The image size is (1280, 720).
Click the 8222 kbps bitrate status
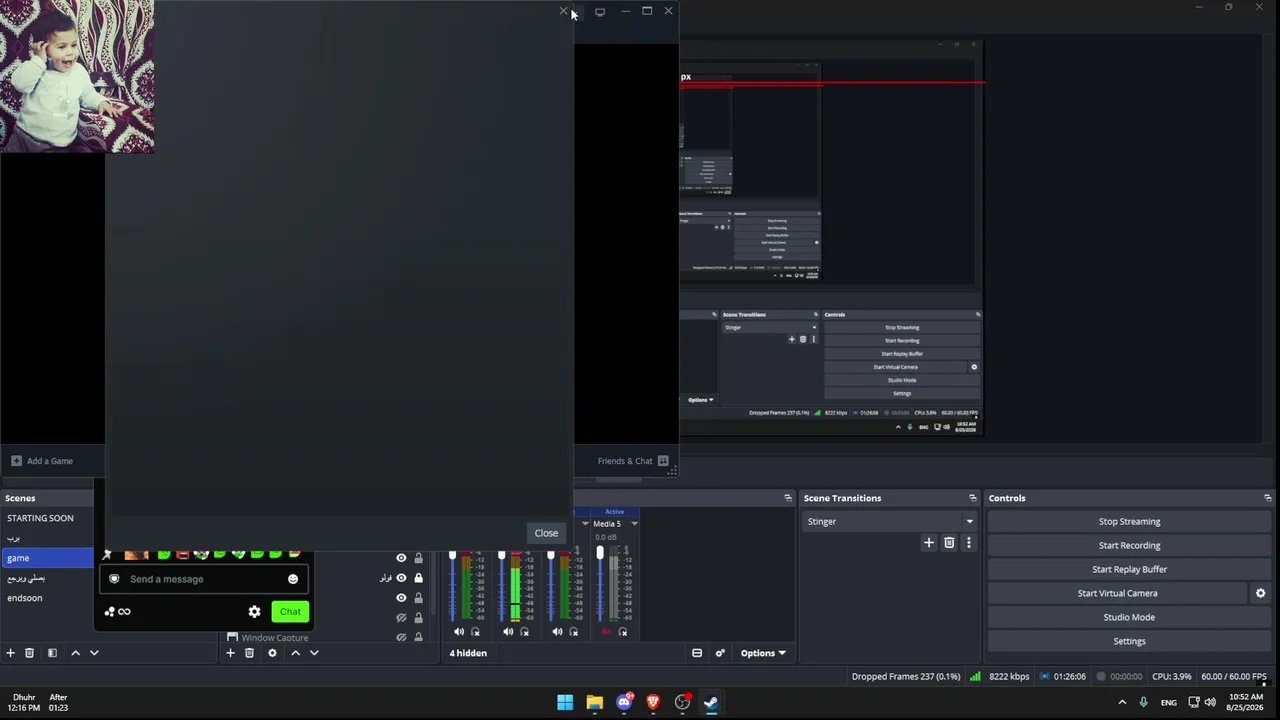tap(1009, 677)
